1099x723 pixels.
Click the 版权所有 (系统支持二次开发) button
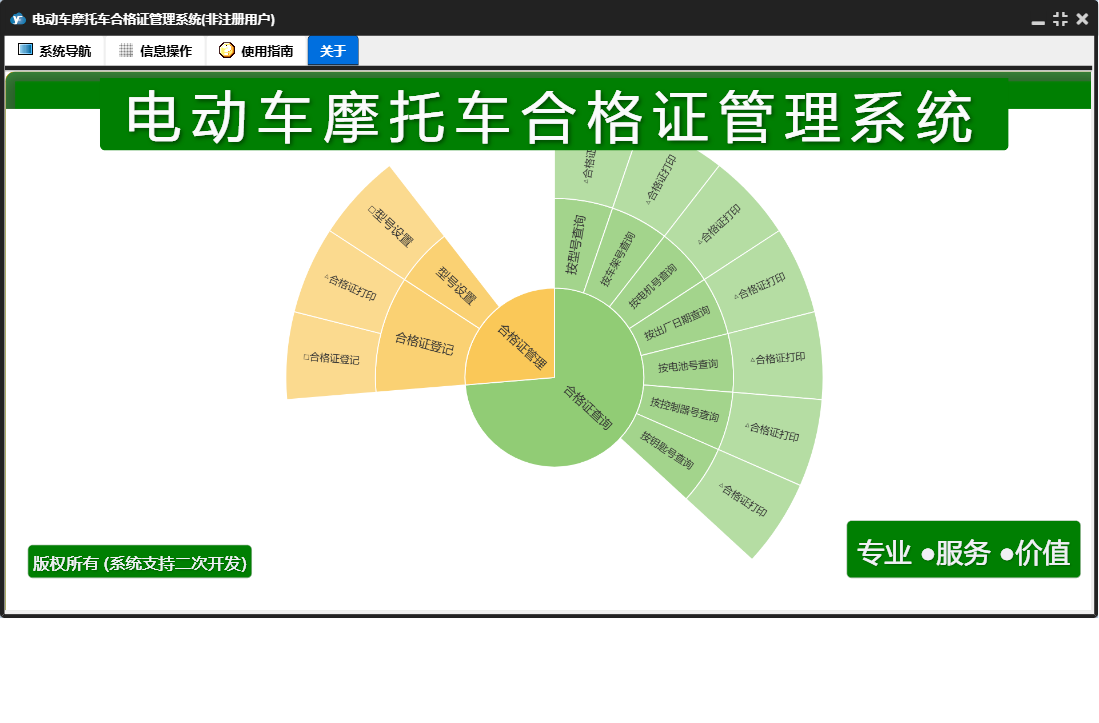point(139,562)
